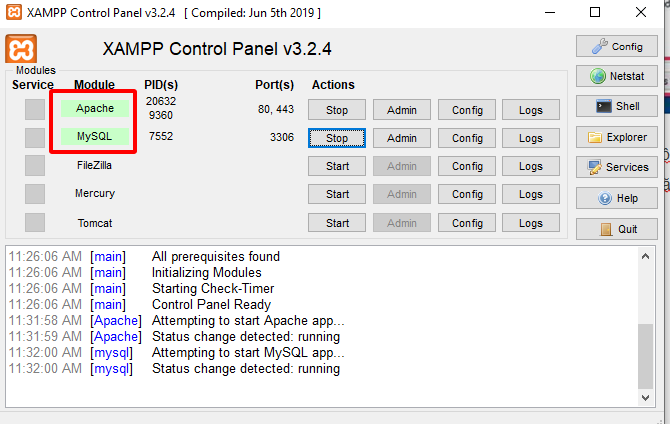Open Tomcat Logs menu
The height and width of the screenshot is (424, 670).
click(x=531, y=223)
